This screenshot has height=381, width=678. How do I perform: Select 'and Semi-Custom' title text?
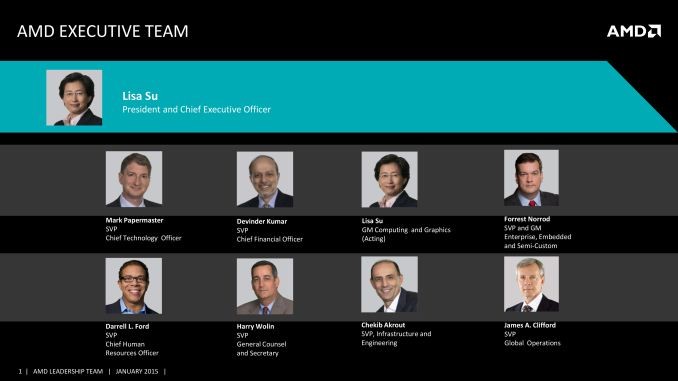click(x=531, y=246)
